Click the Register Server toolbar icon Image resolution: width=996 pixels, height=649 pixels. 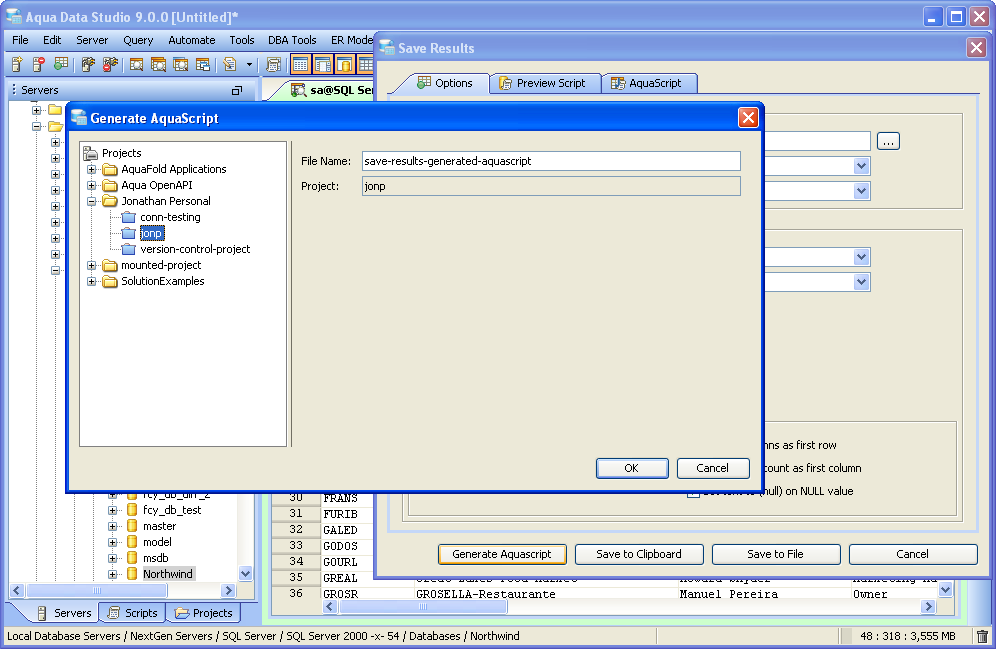17,64
